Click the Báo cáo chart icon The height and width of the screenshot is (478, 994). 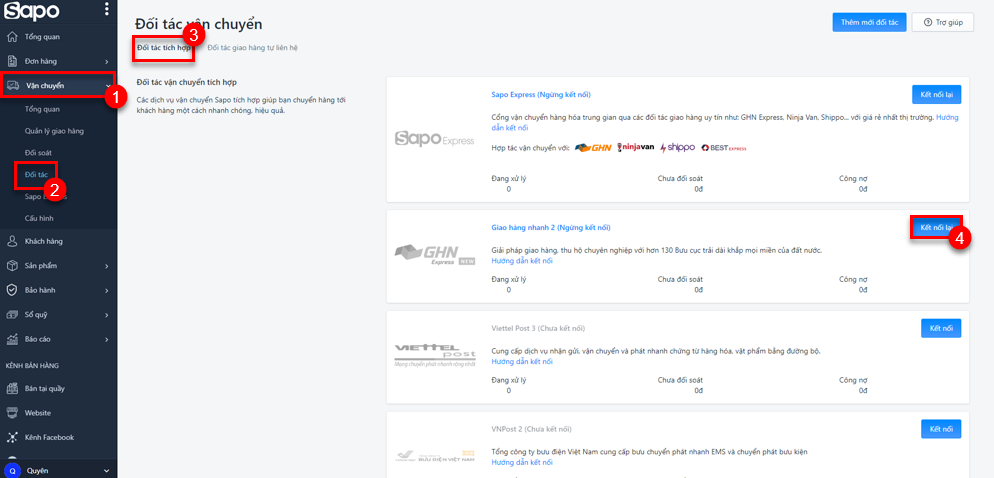pos(11,339)
